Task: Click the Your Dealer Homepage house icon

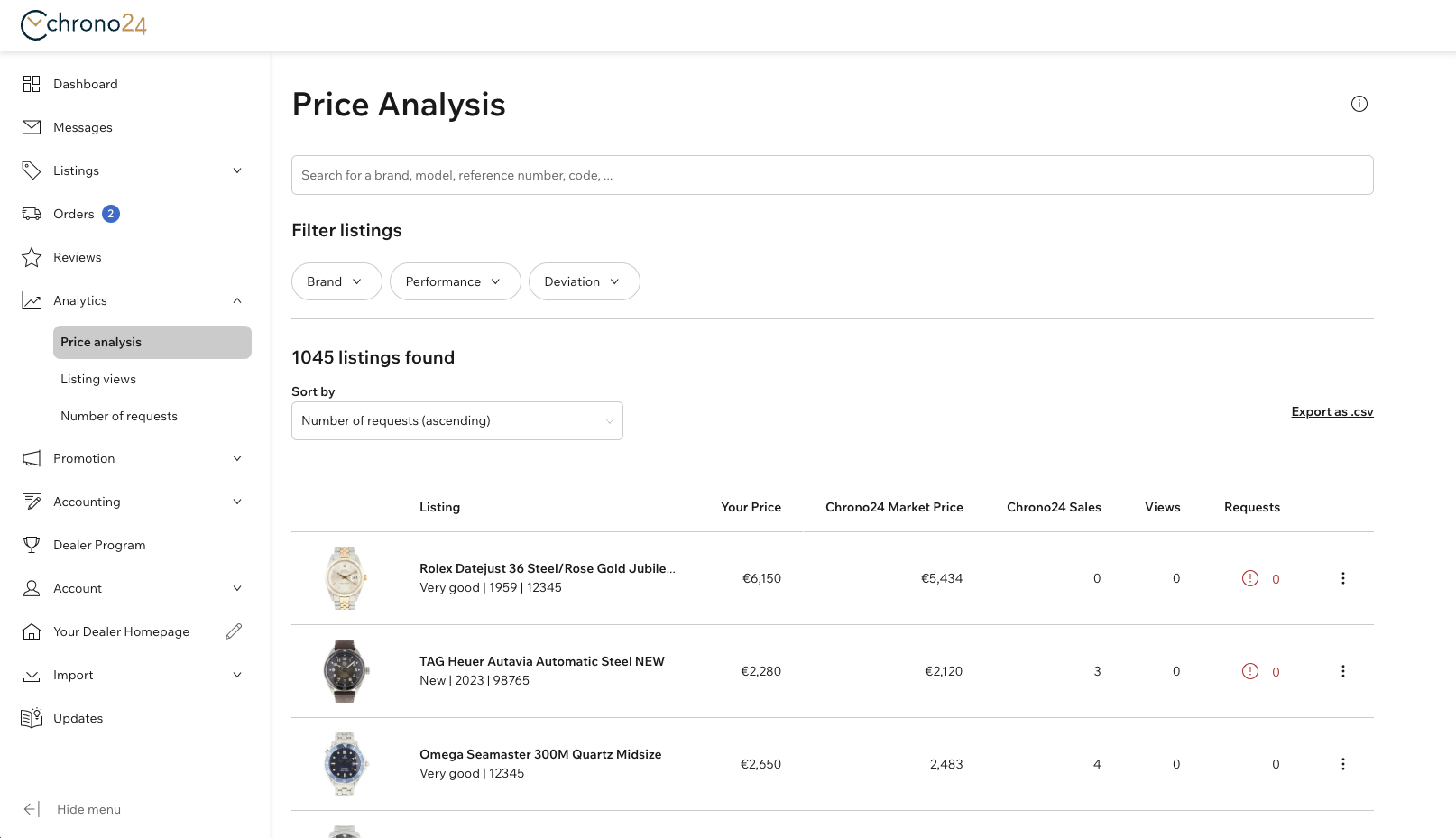Action: tap(32, 631)
